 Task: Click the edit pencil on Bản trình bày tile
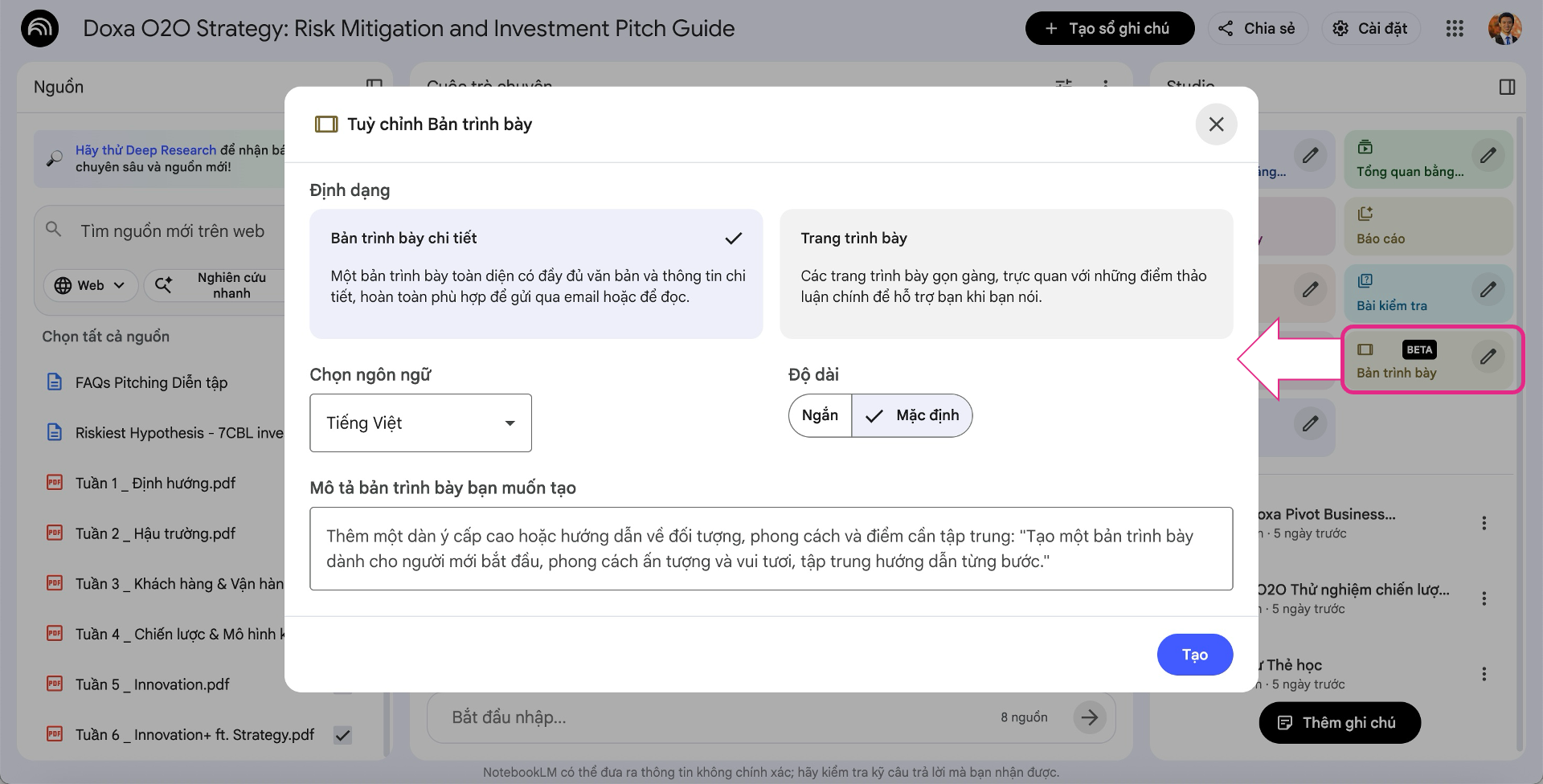[x=1488, y=356]
